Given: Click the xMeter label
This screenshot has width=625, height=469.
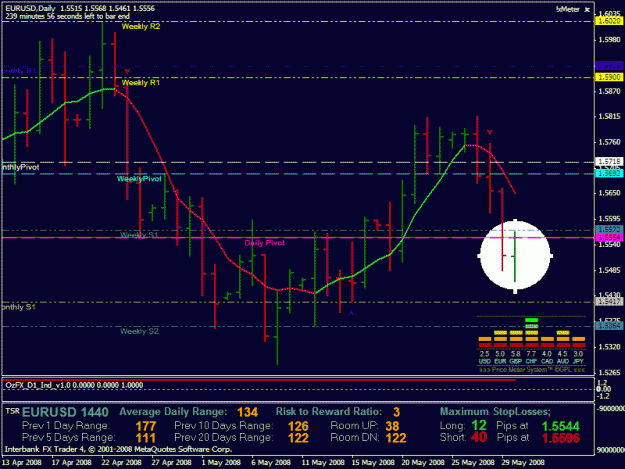Looking at the screenshot, I should coord(568,9).
